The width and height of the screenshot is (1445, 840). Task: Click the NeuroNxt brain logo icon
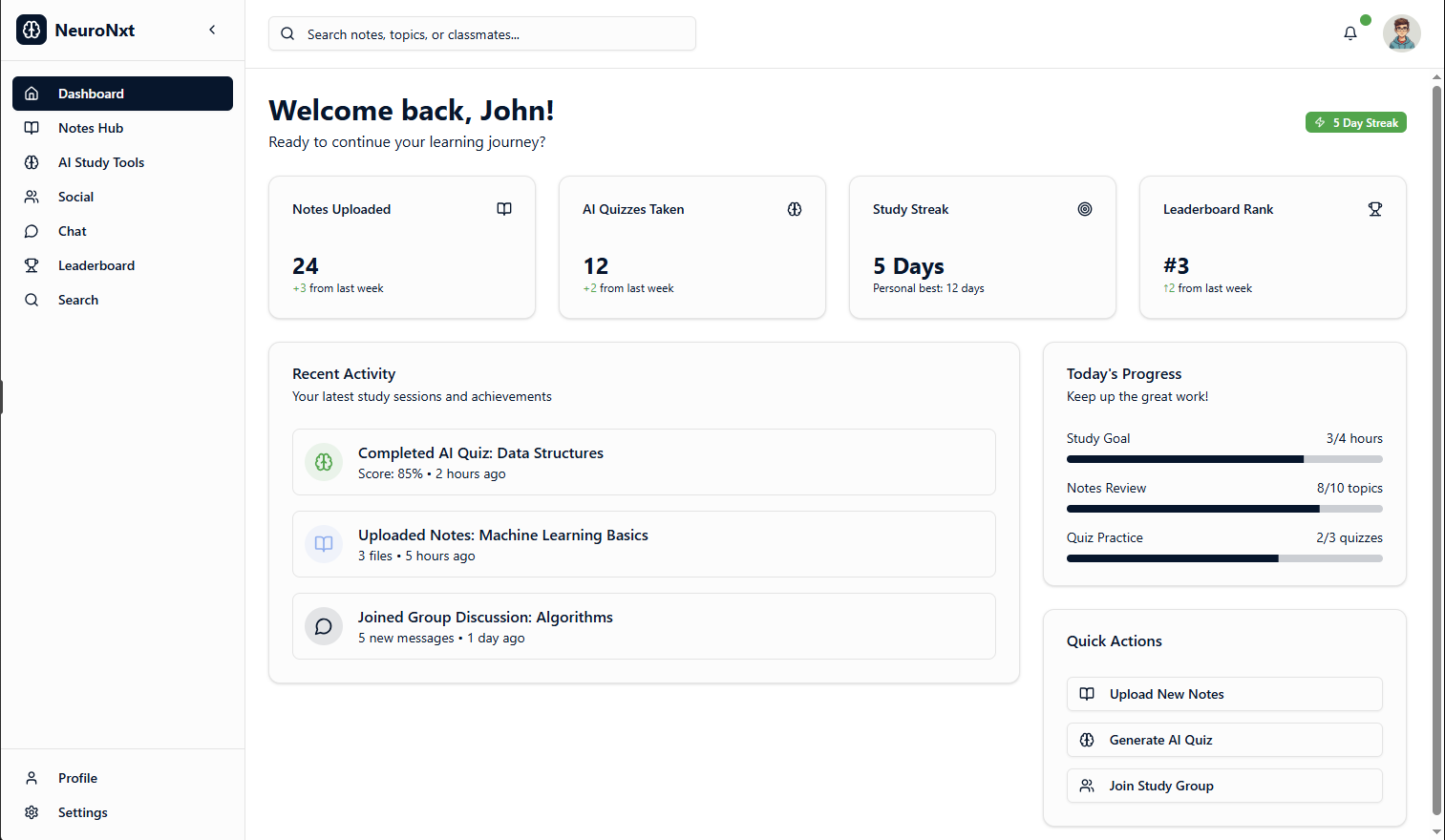click(32, 31)
